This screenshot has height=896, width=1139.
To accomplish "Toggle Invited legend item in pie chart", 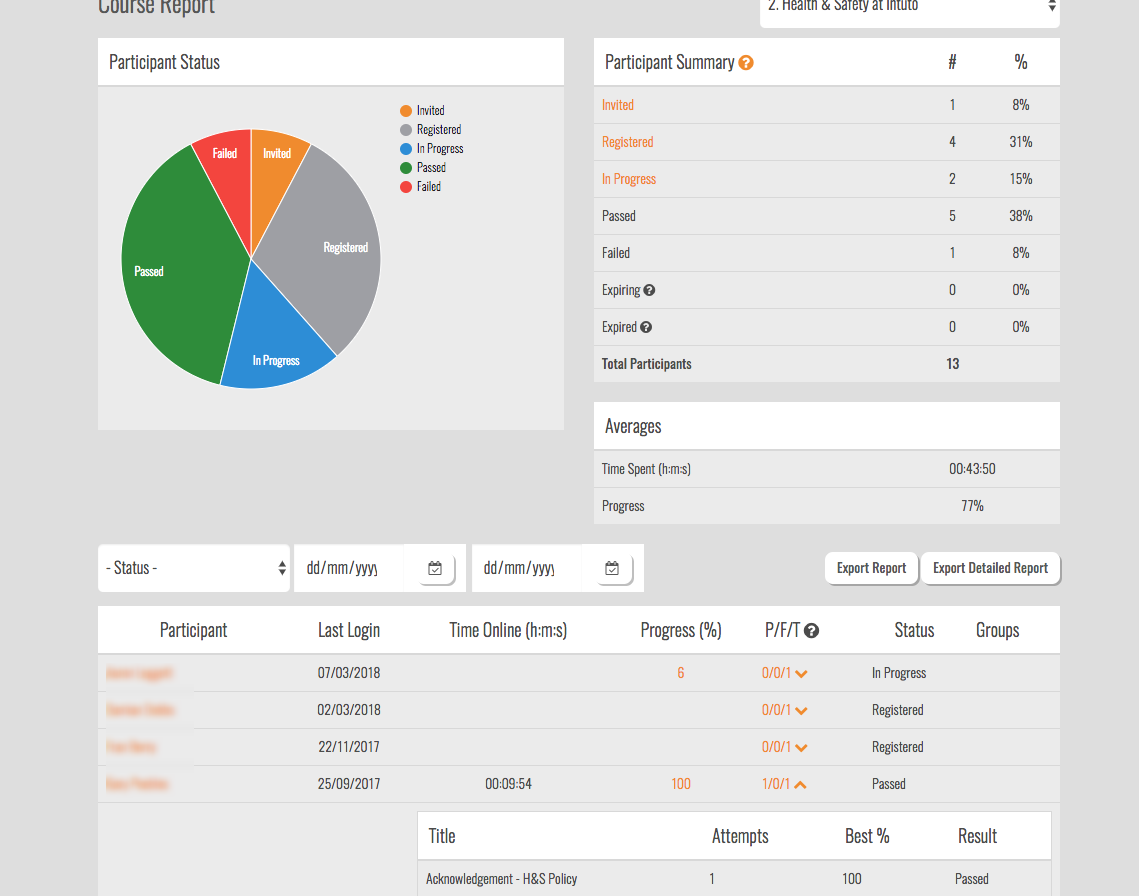I will (422, 110).
